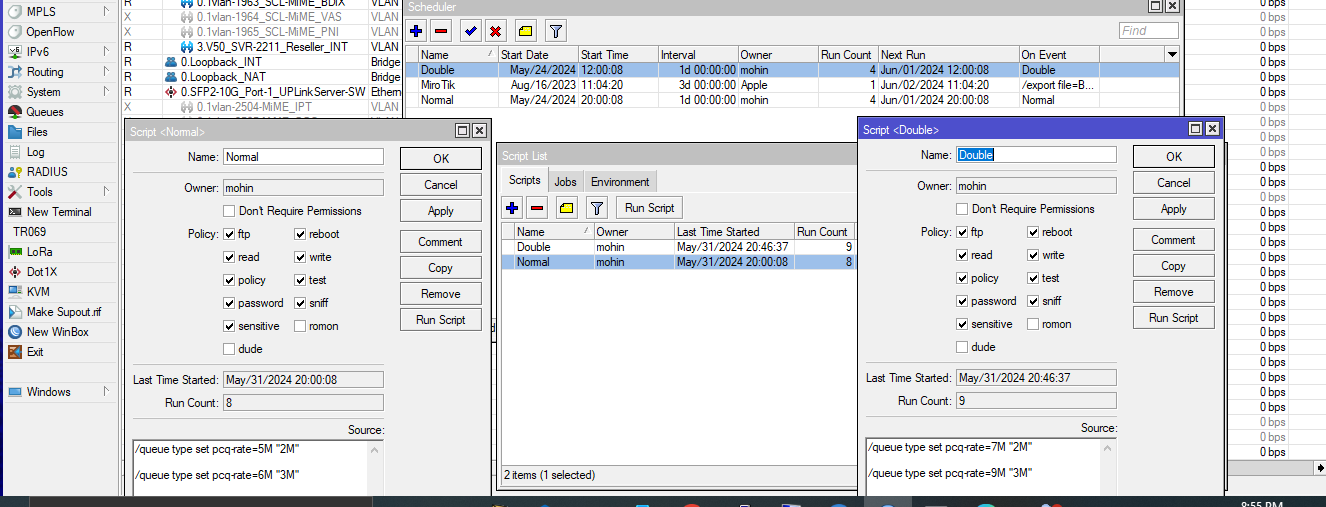Image resolution: width=1326 pixels, height=507 pixels.
Task: Open KVM in the sidebar
Action: (38, 292)
